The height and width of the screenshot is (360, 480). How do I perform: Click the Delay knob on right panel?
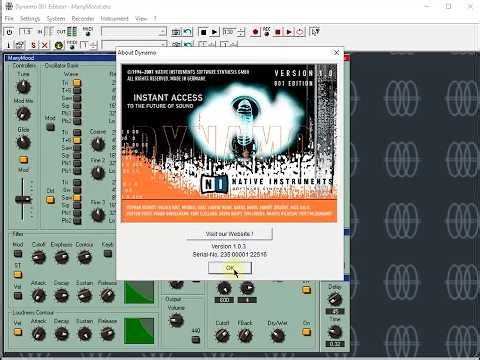335,299
